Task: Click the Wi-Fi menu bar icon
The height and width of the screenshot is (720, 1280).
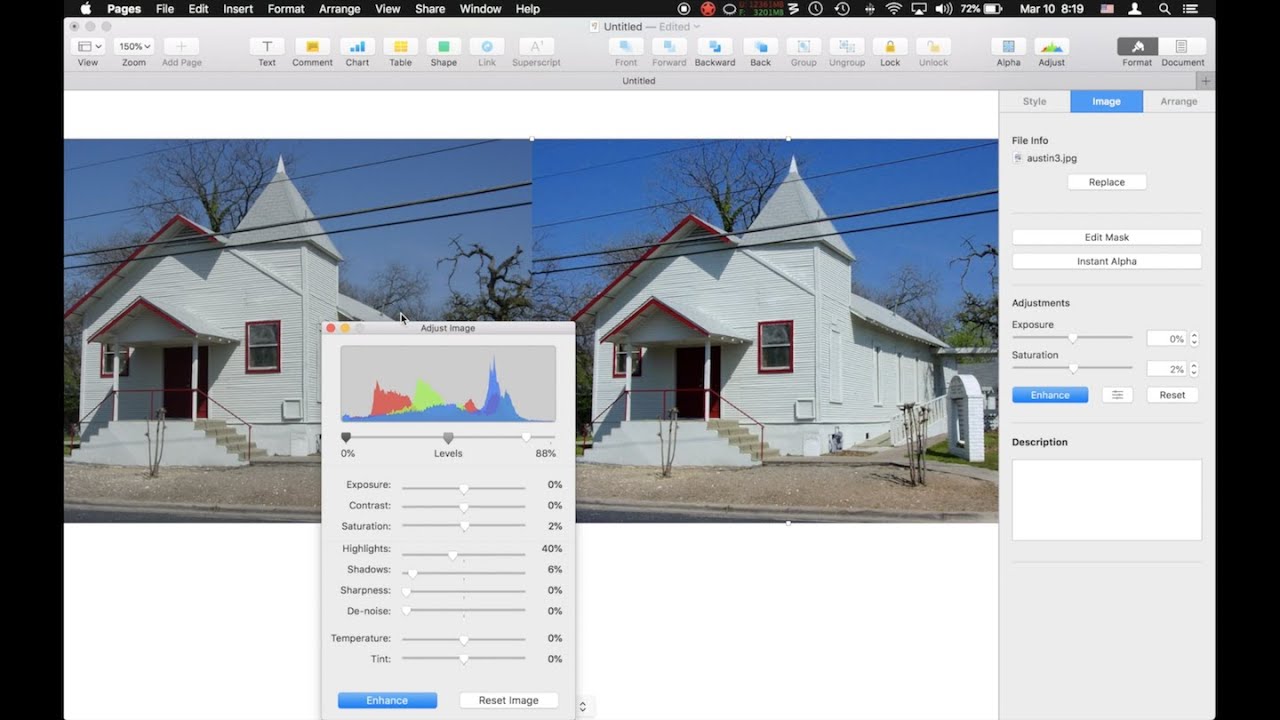Action: point(893,9)
